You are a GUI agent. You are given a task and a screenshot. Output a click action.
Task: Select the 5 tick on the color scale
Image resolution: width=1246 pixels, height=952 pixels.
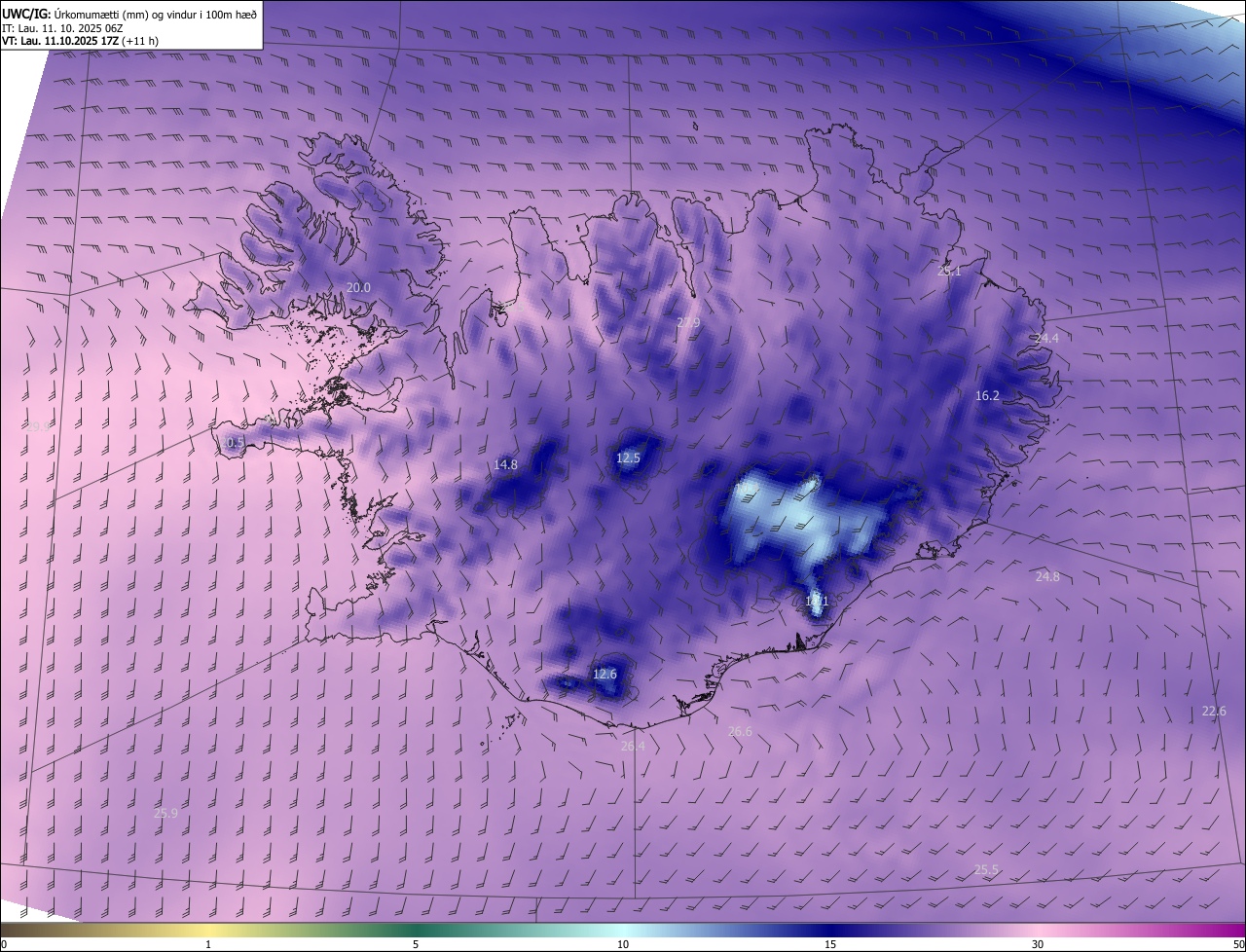416,944
